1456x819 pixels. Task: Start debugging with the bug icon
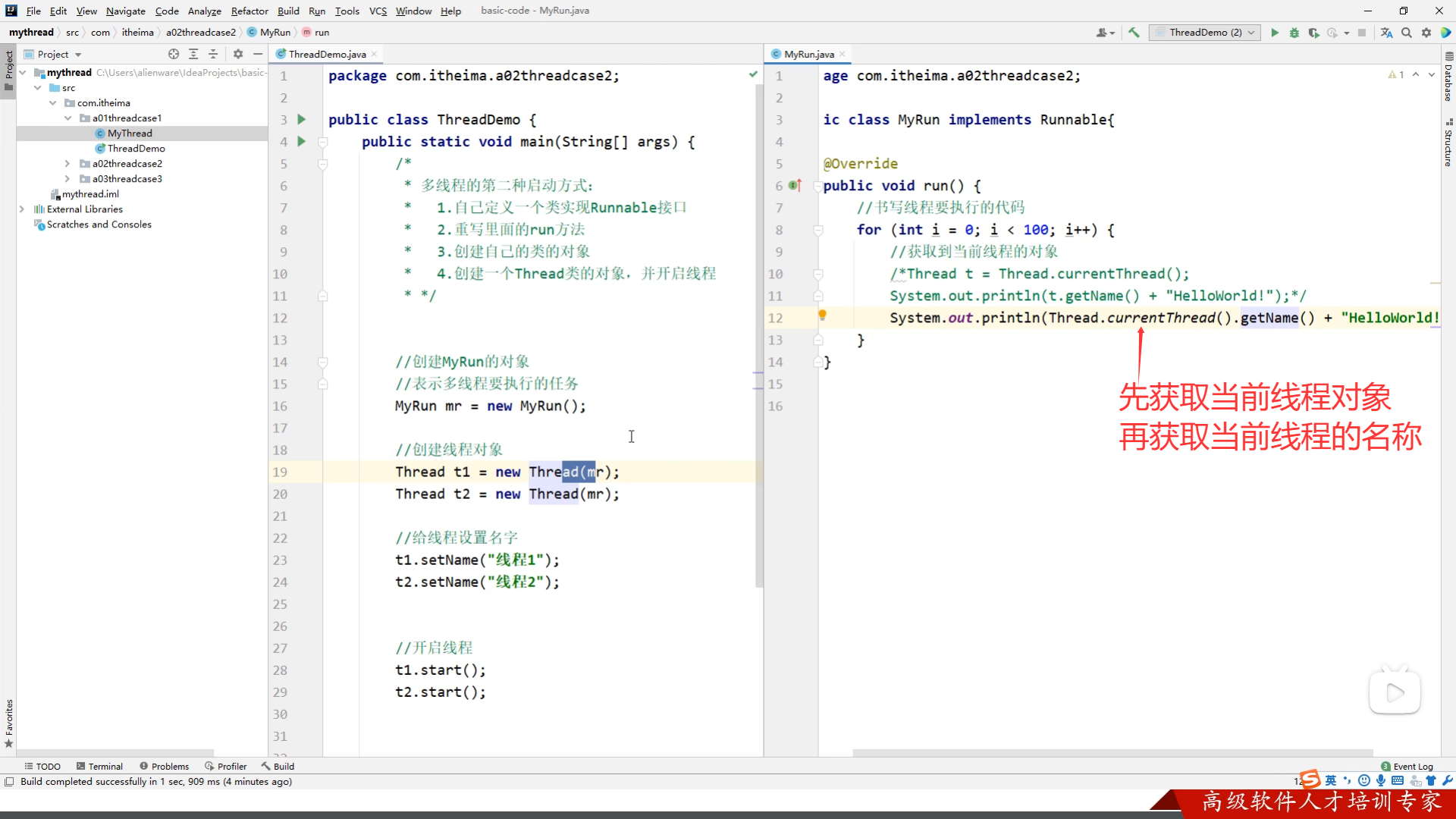[x=1294, y=33]
